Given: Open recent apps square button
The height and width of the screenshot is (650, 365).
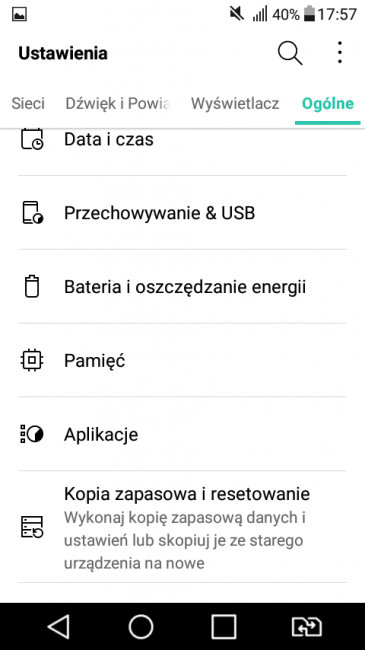Looking at the screenshot, I should (x=224, y=626).
